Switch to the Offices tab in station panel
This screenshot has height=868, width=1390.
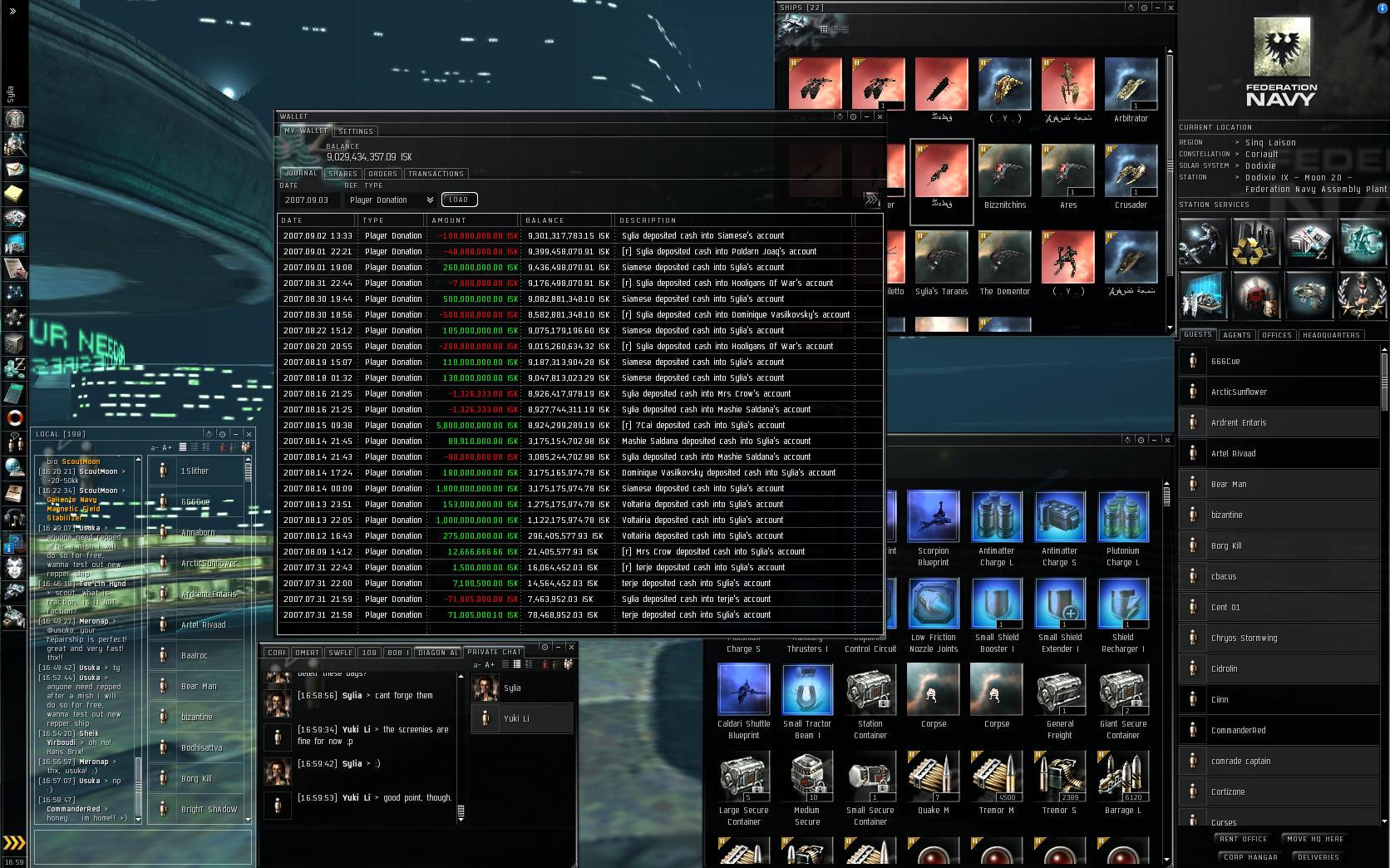[1276, 335]
